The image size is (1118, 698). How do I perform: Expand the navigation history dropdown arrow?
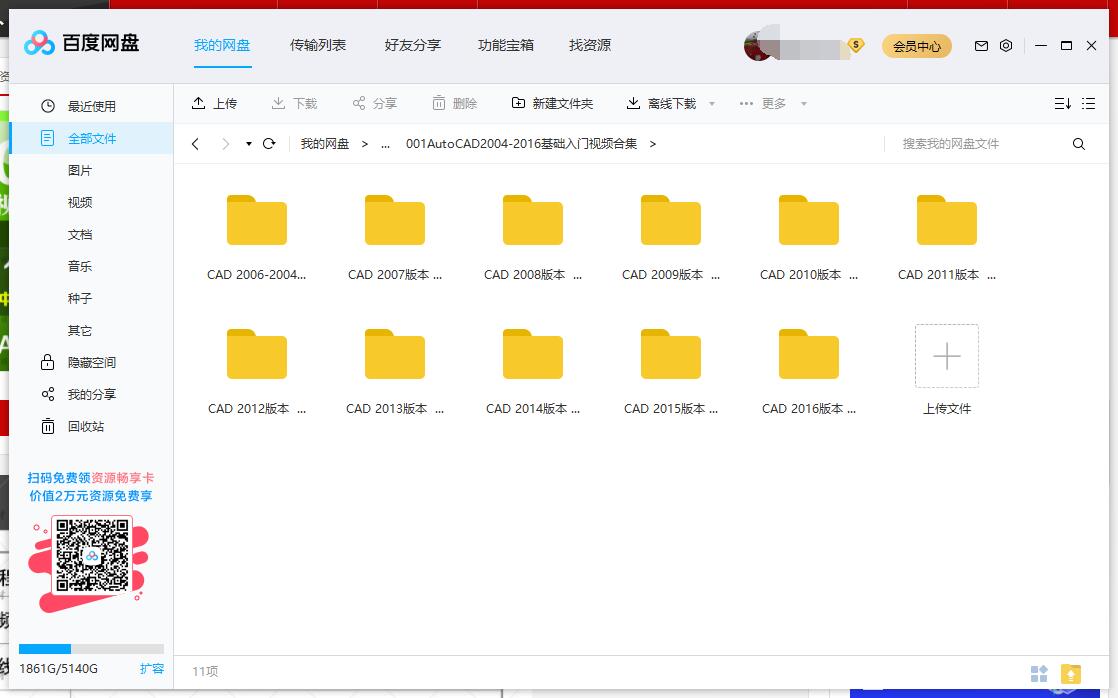[x=249, y=144]
